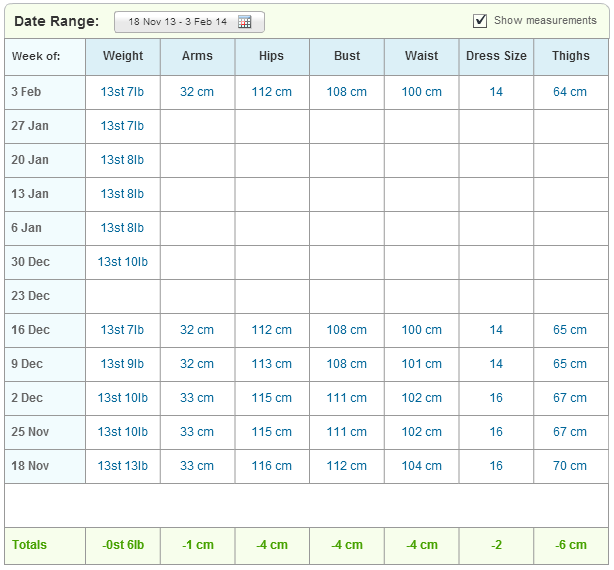Click thighs 67 cm for 2 Dec

[570, 398]
